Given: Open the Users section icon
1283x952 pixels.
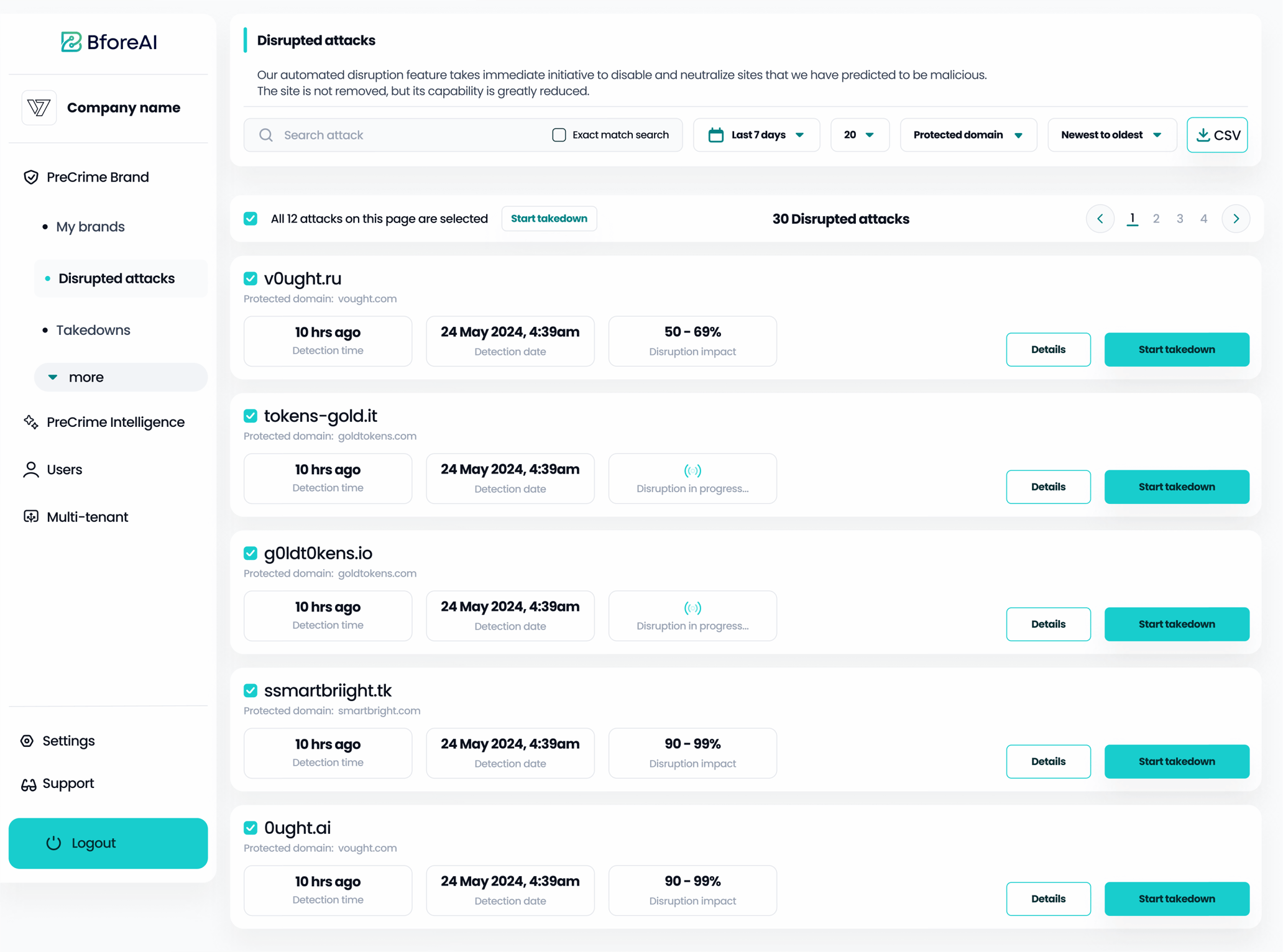Looking at the screenshot, I should tap(31, 469).
